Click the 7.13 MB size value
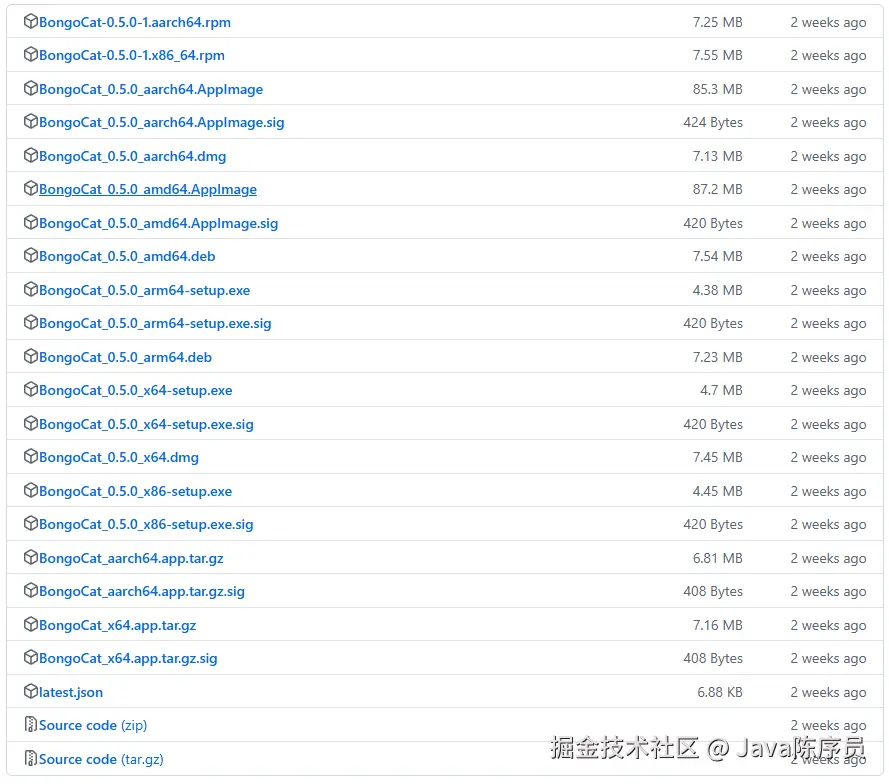 click(x=717, y=156)
